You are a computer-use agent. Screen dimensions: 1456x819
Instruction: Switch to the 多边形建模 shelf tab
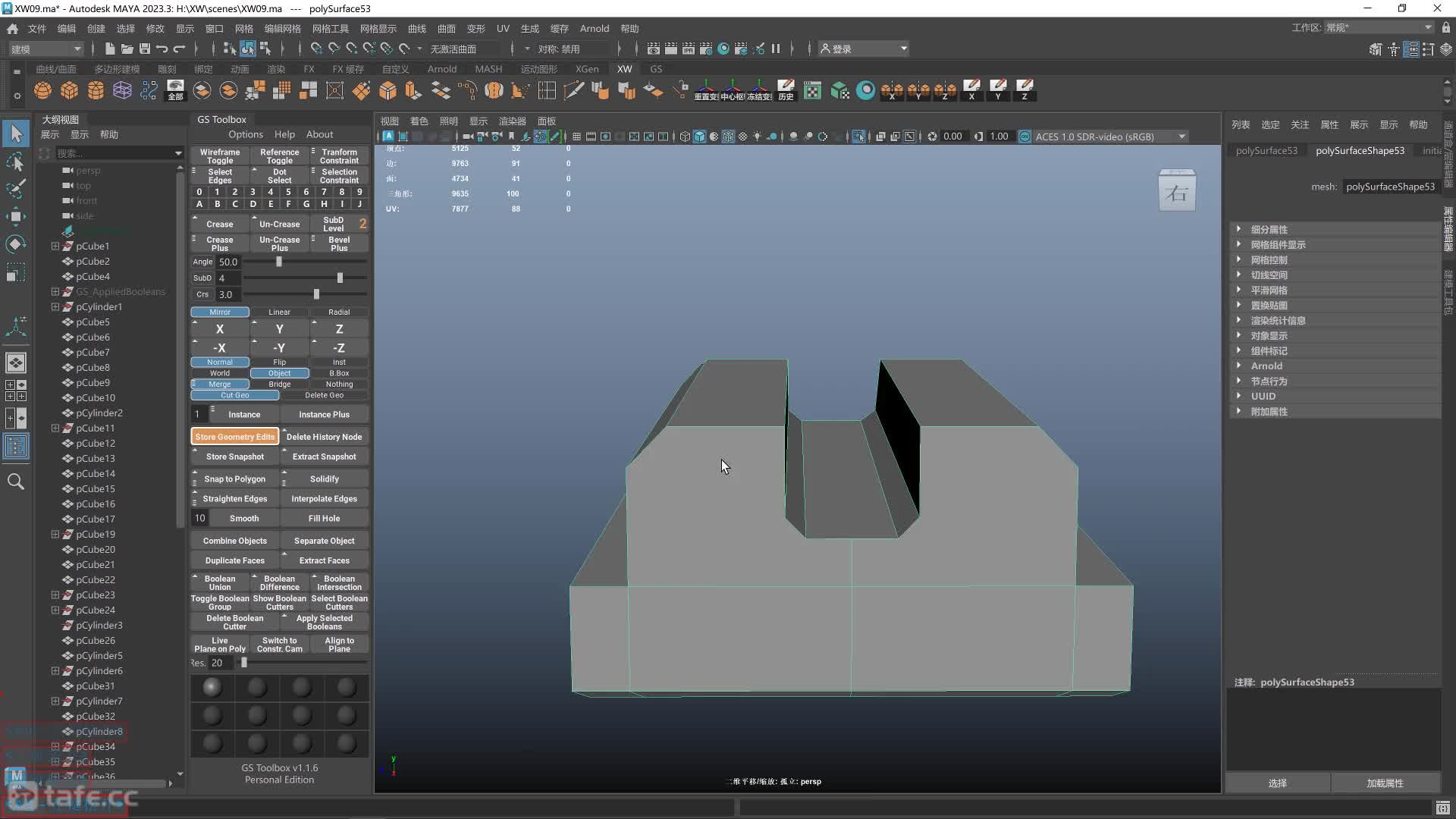[x=117, y=69]
